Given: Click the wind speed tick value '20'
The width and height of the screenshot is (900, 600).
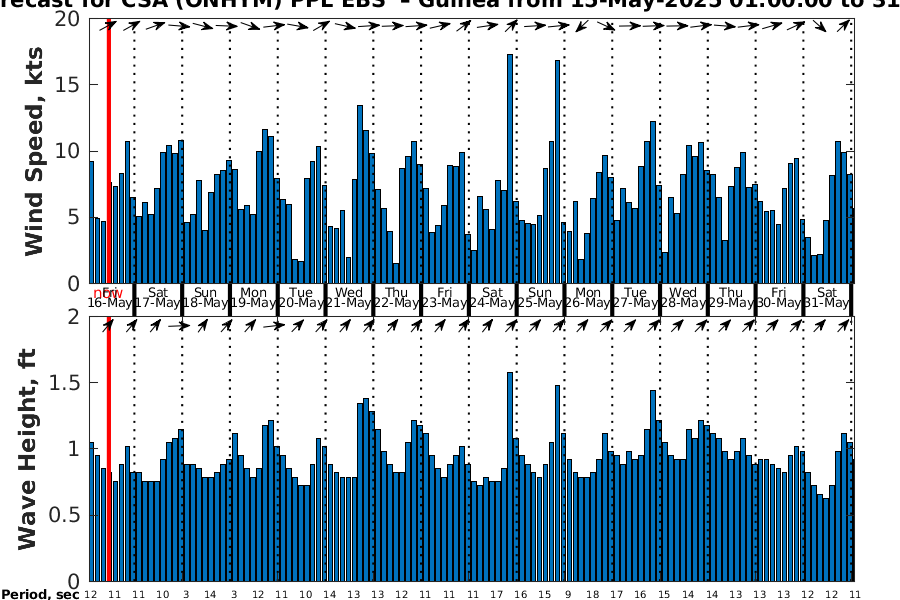Looking at the screenshot, I should pyautogui.click(x=67, y=19).
